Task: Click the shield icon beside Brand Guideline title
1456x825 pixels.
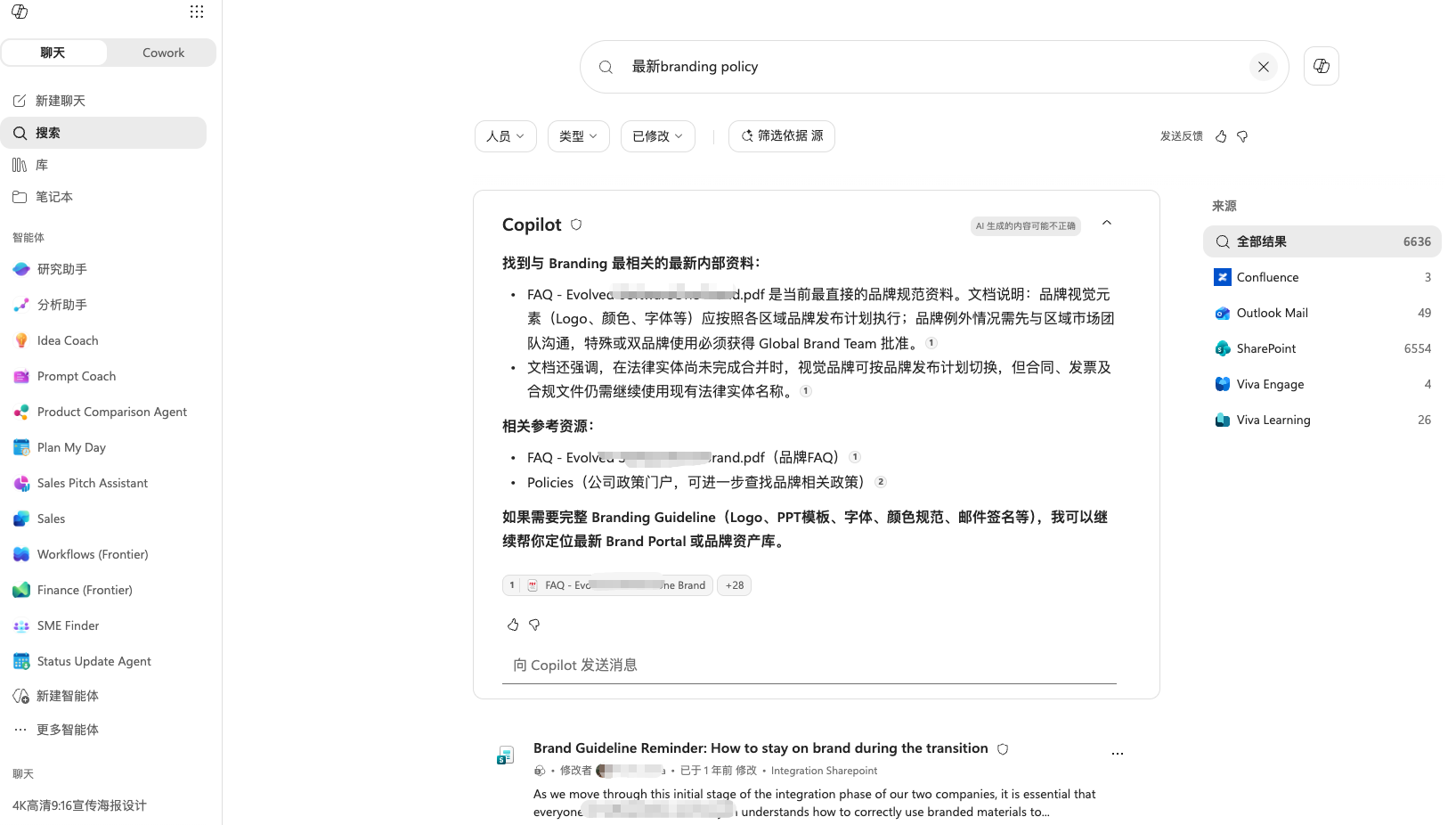Action: pyautogui.click(x=1003, y=749)
